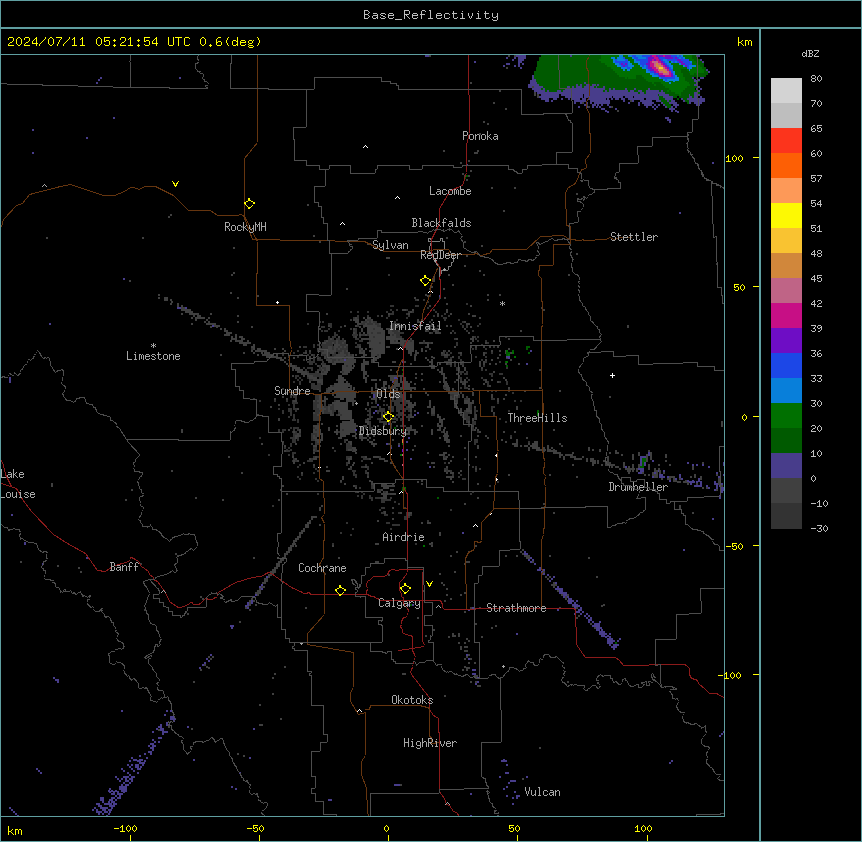The image size is (862, 842).
Task: Select the yellow diamond marker above Calgary label
Action: tap(405, 589)
